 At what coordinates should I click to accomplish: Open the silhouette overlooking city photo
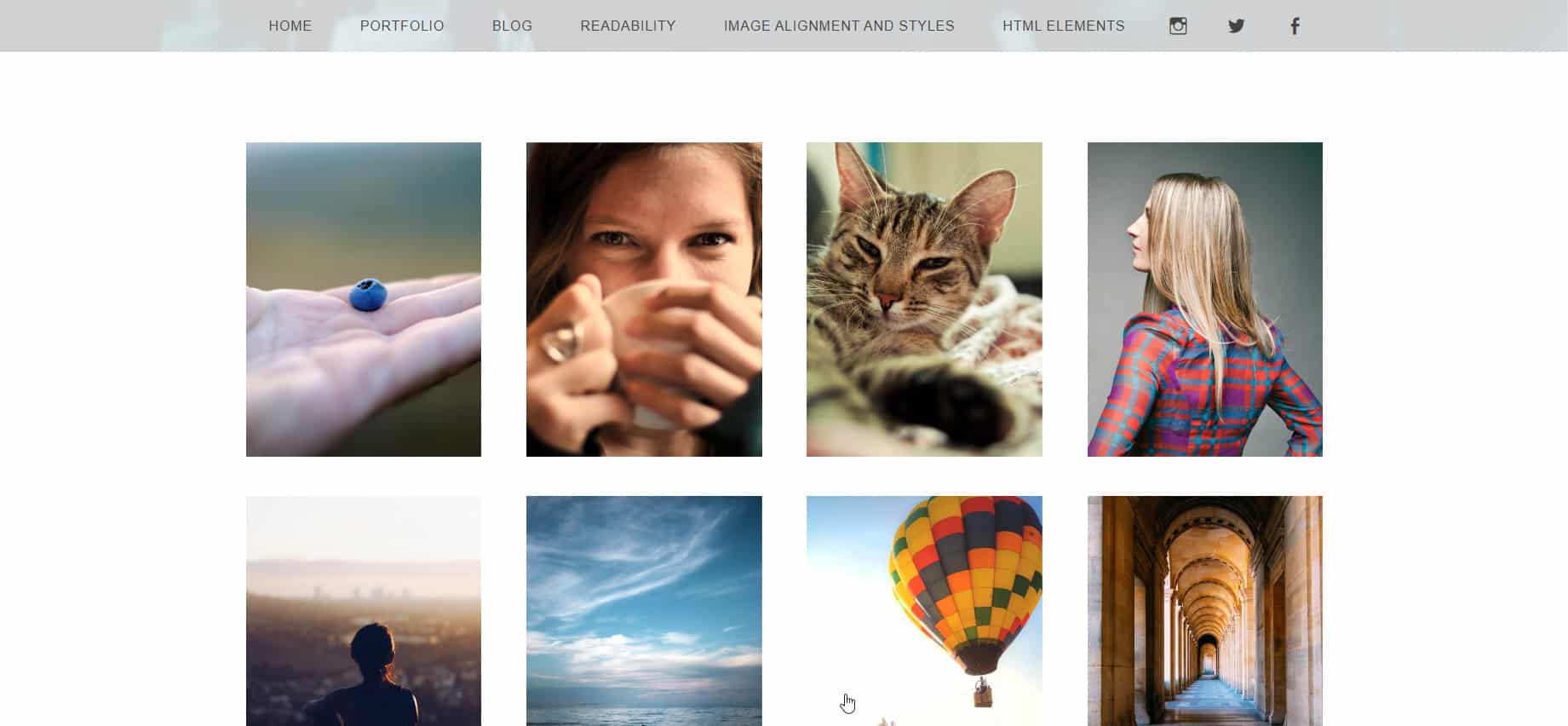click(x=364, y=611)
